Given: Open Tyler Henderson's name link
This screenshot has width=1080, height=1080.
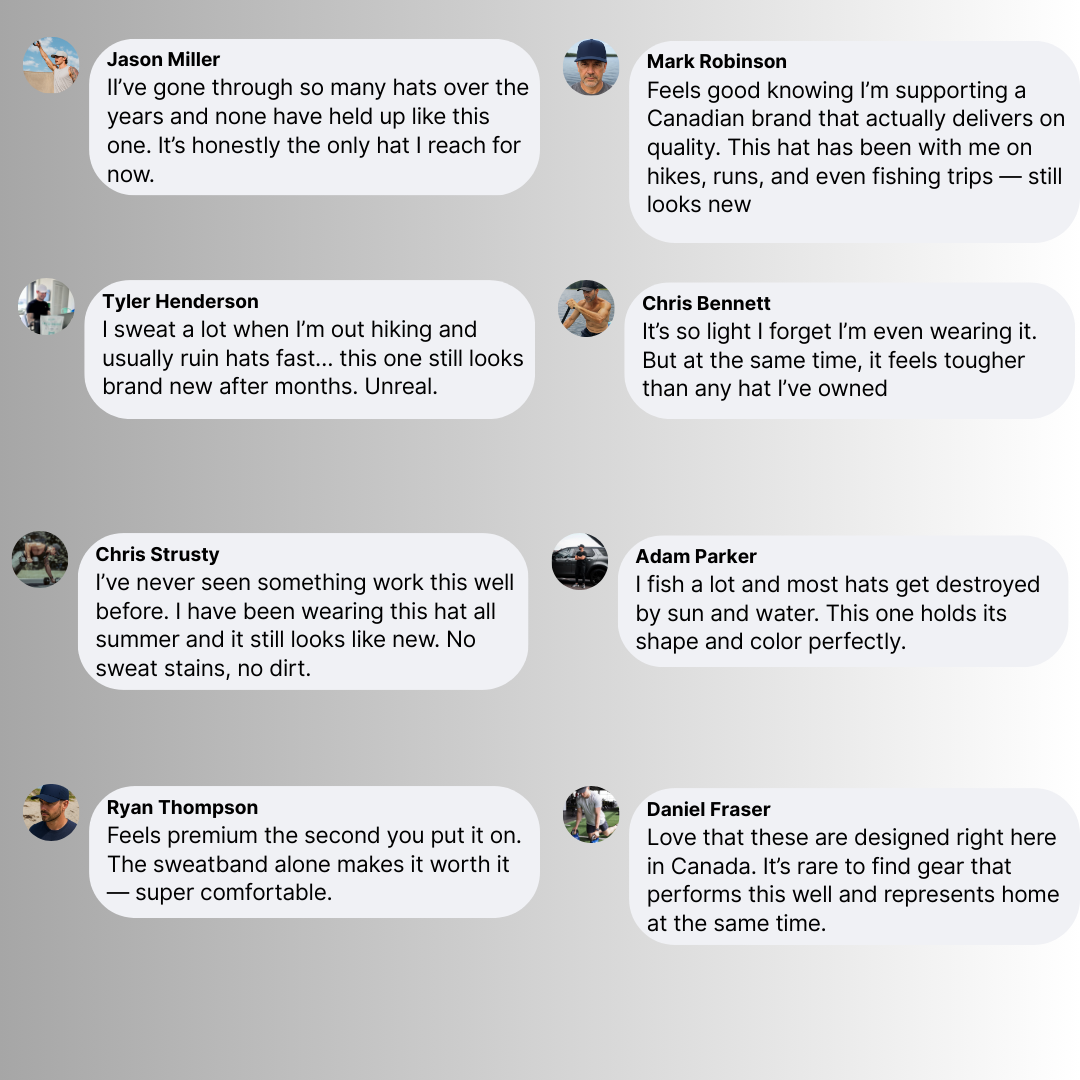Looking at the screenshot, I should (x=180, y=301).
